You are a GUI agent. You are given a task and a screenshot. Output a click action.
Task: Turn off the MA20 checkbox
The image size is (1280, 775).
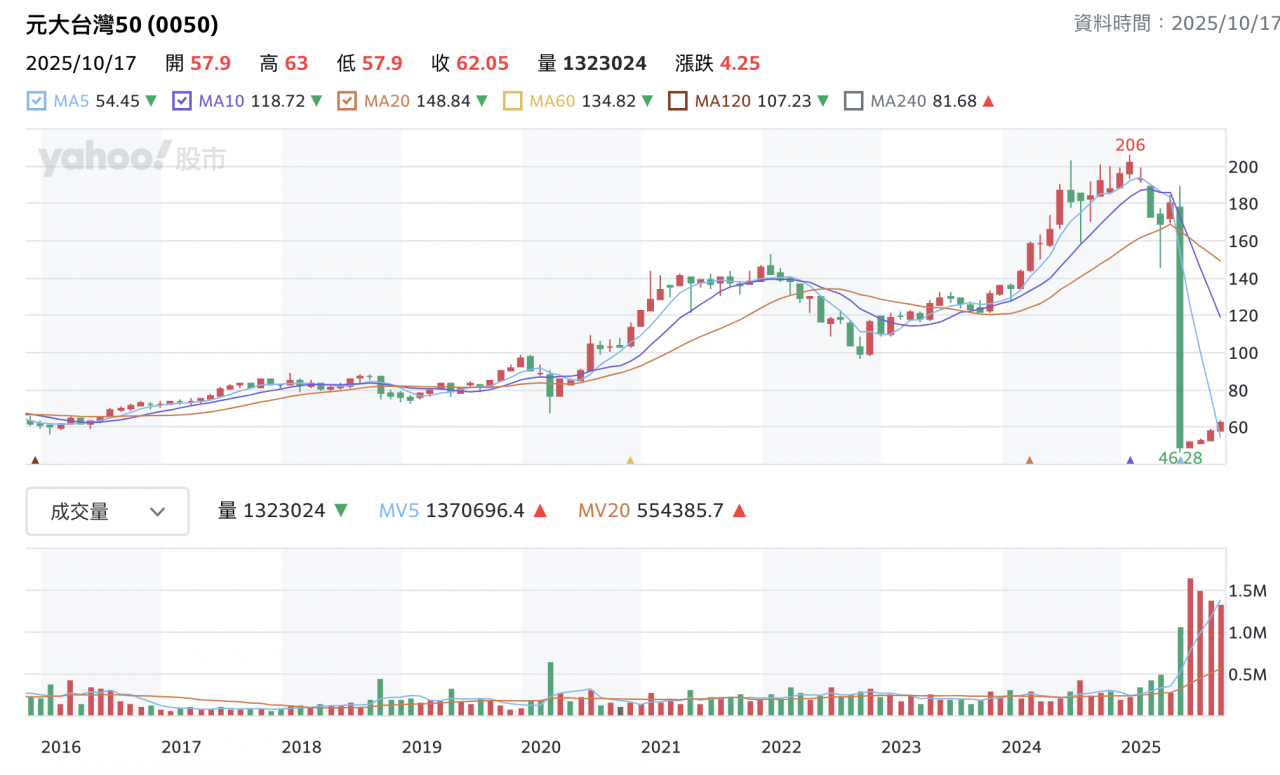click(347, 101)
